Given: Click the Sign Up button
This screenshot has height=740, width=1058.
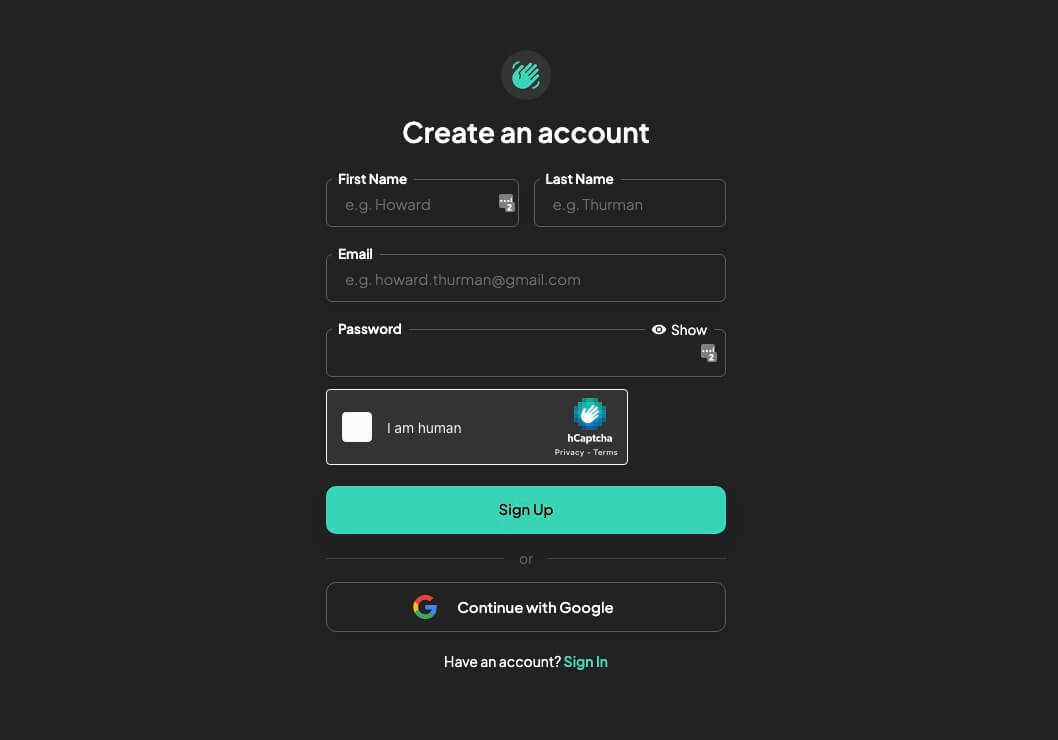Looking at the screenshot, I should coord(526,510).
